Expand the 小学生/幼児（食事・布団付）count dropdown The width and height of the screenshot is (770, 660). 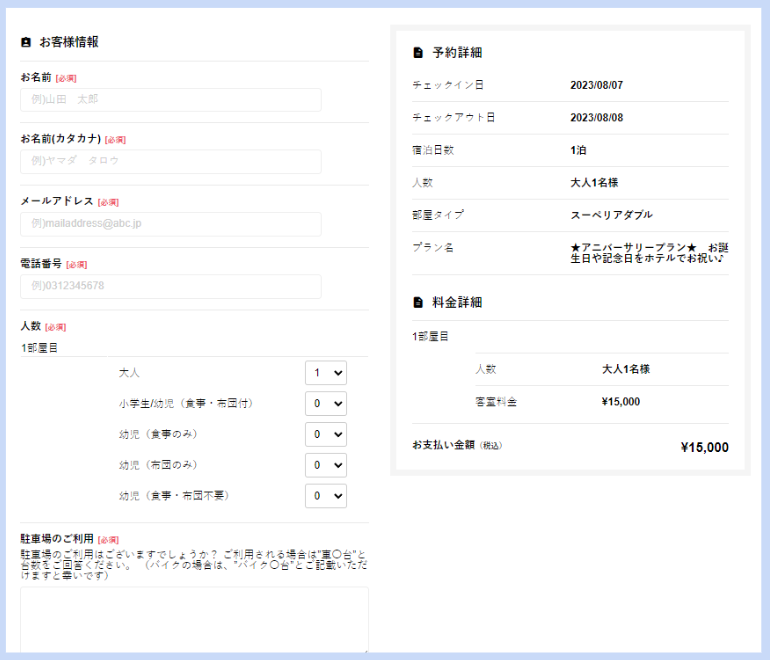pos(325,403)
